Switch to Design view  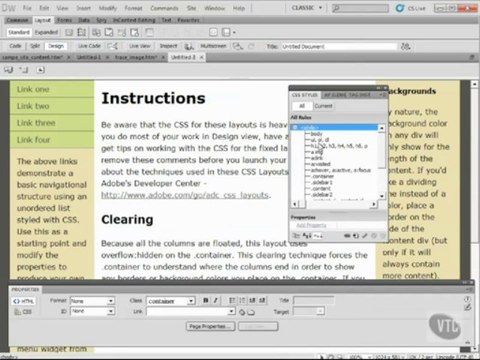pyautogui.click(x=56, y=46)
